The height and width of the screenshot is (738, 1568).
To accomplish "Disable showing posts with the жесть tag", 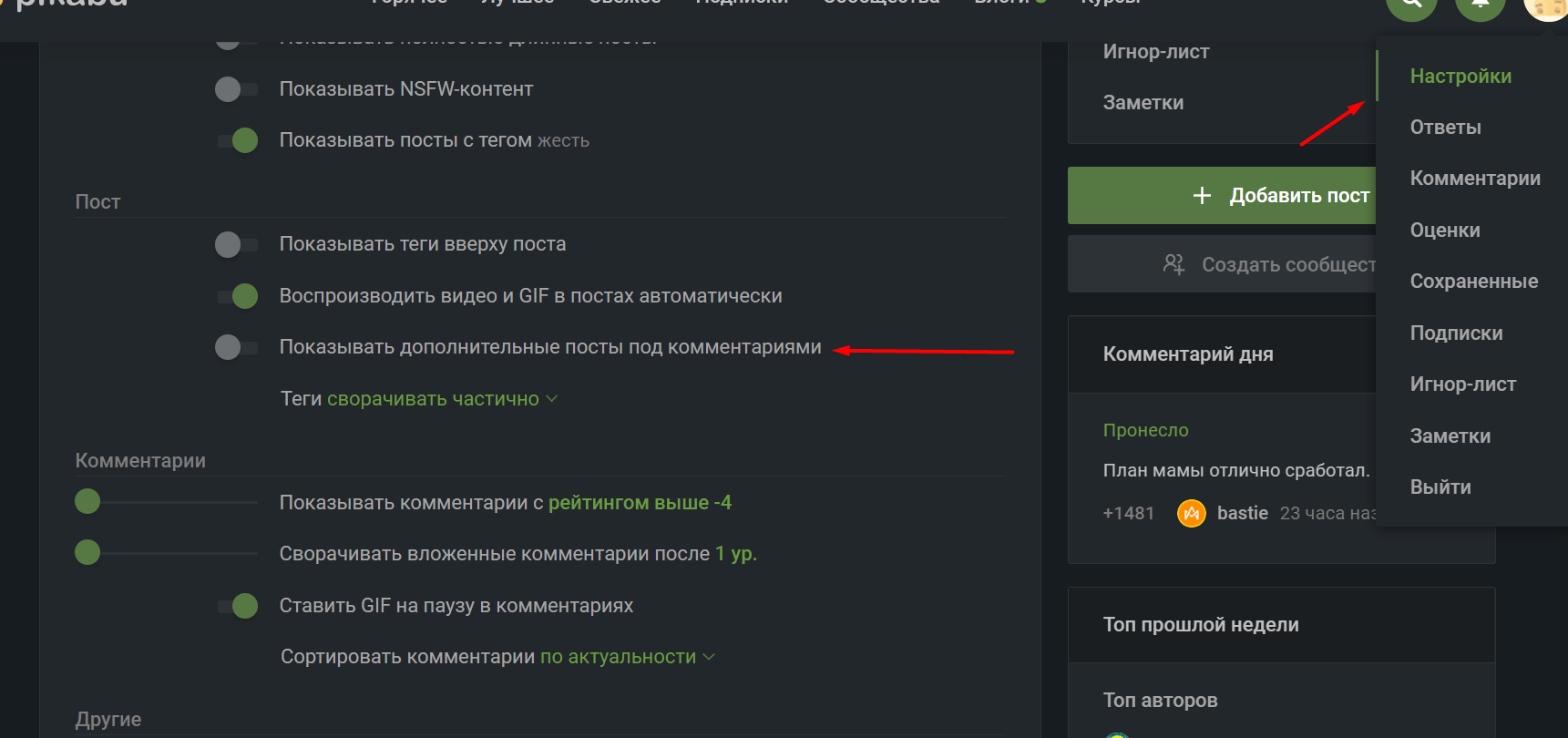I will click(x=237, y=140).
